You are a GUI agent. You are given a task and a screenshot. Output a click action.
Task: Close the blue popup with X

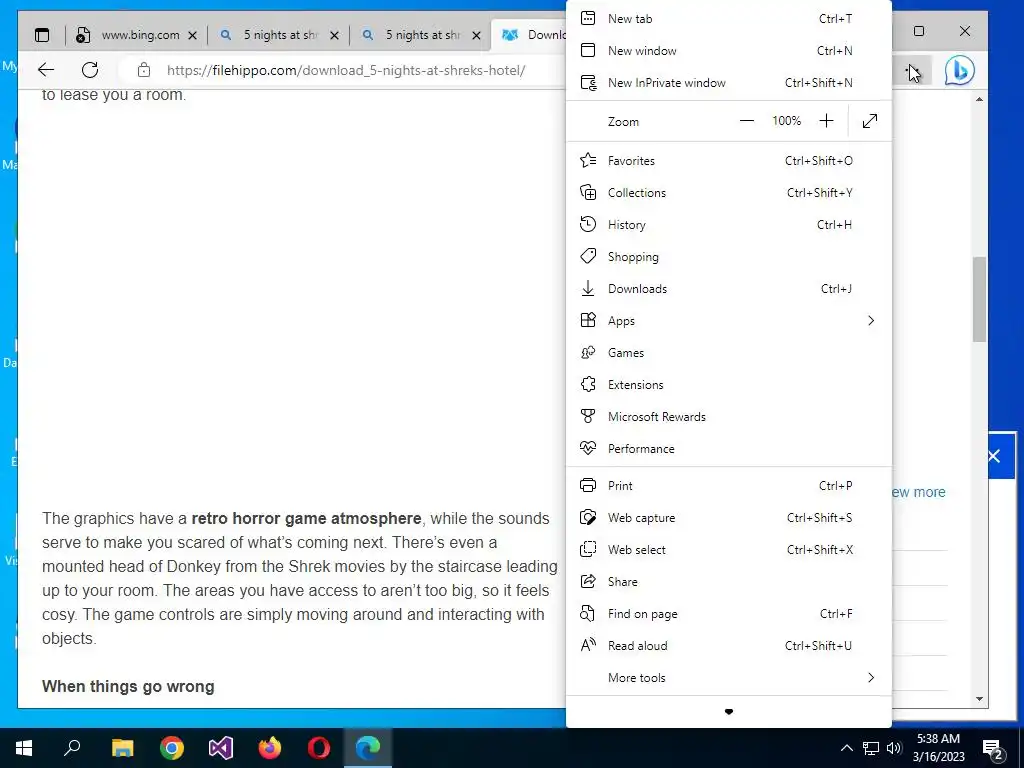pyautogui.click(x=994, y=456)
